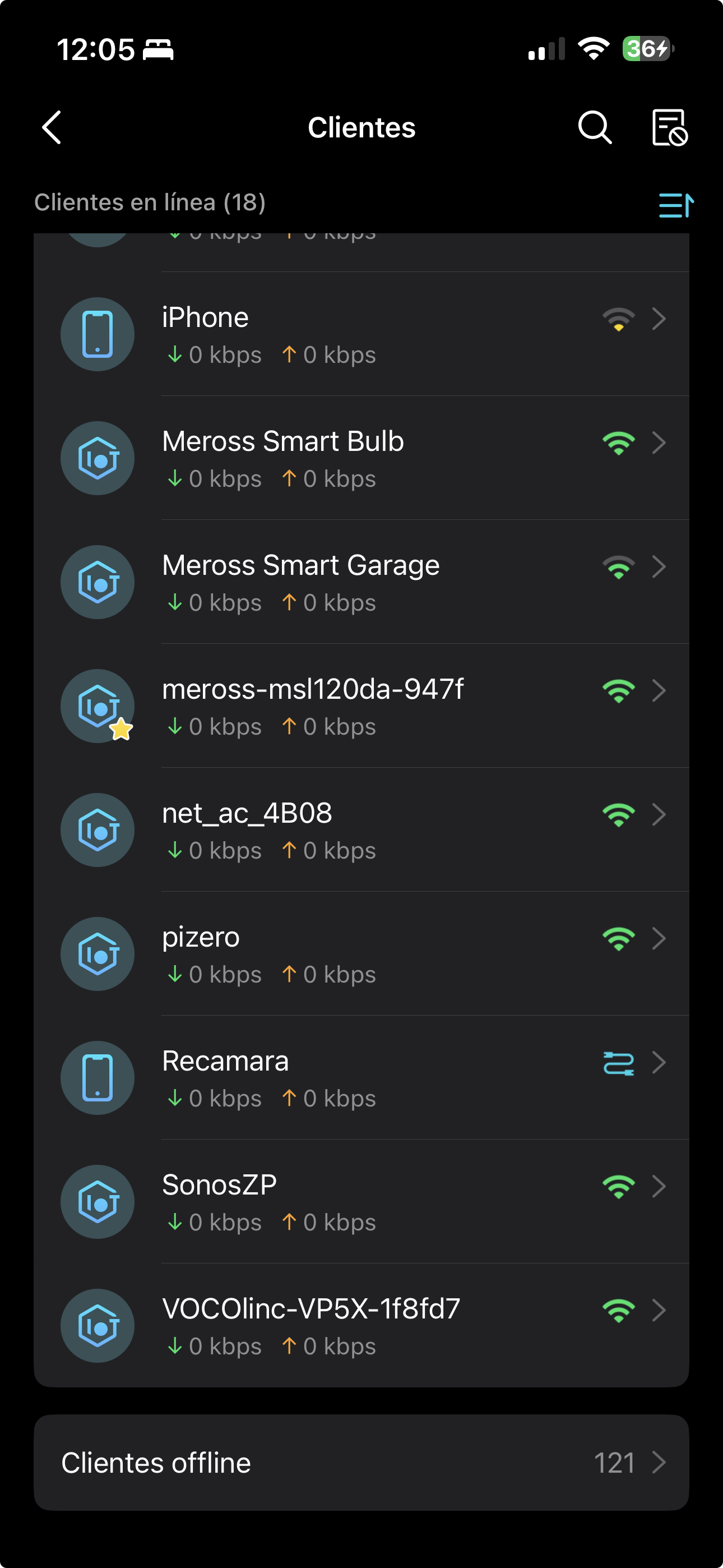The height and width of the screenshot is (1568, 723).
Task: Open VOCOlinc-VP5X-1f8fd7 details chevron
Action: coord(659,1310)
